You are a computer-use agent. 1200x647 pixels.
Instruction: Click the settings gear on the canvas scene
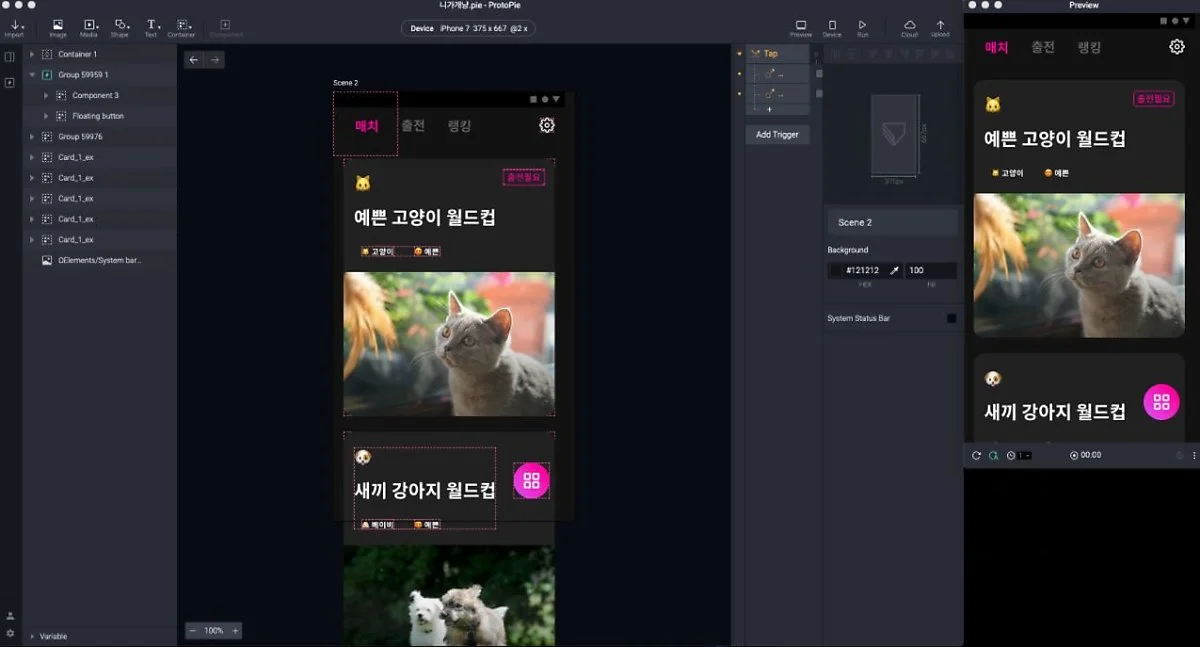[x=547, y=125]
